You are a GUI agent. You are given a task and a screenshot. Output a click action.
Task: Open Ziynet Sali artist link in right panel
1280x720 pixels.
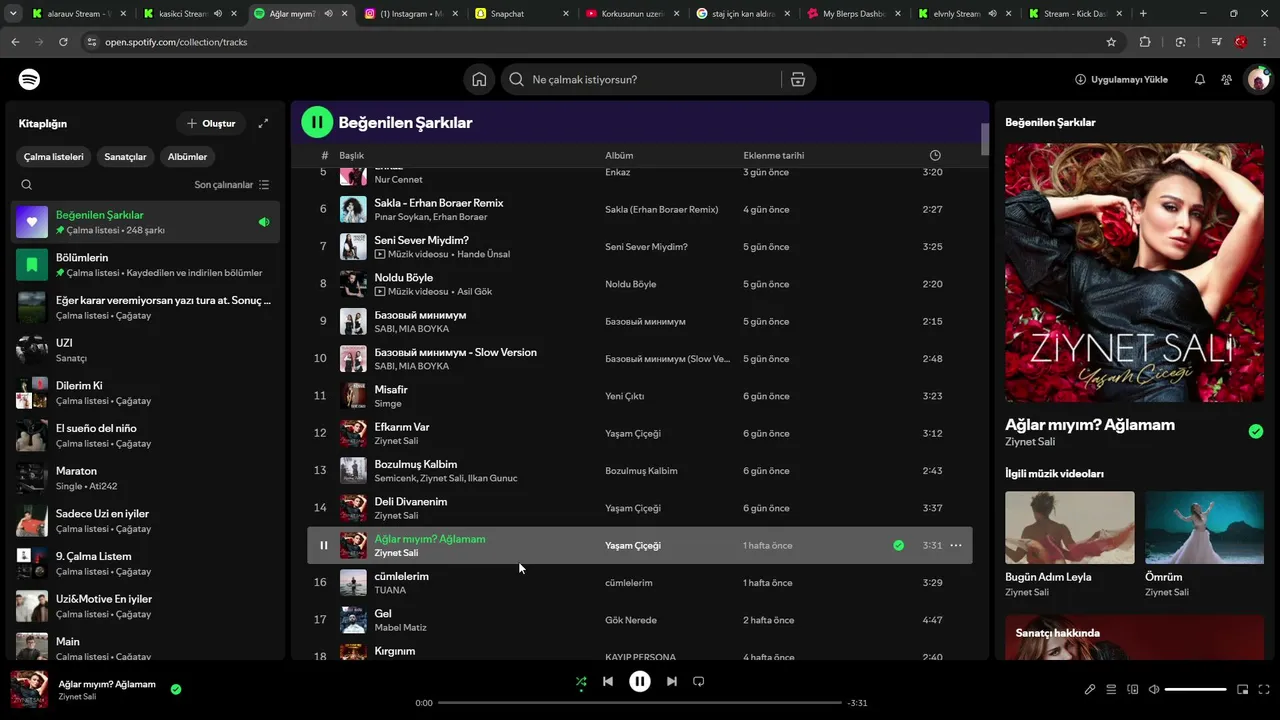click(x=1030, y=442)
